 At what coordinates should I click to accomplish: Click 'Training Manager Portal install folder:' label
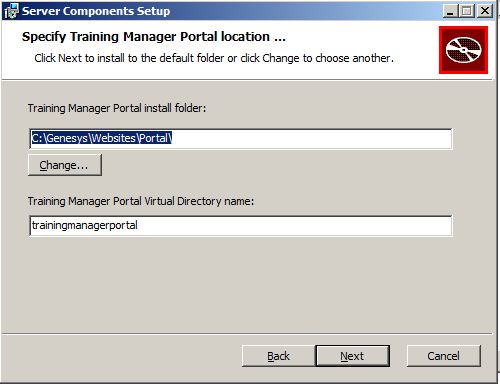(x=117, y=108)
